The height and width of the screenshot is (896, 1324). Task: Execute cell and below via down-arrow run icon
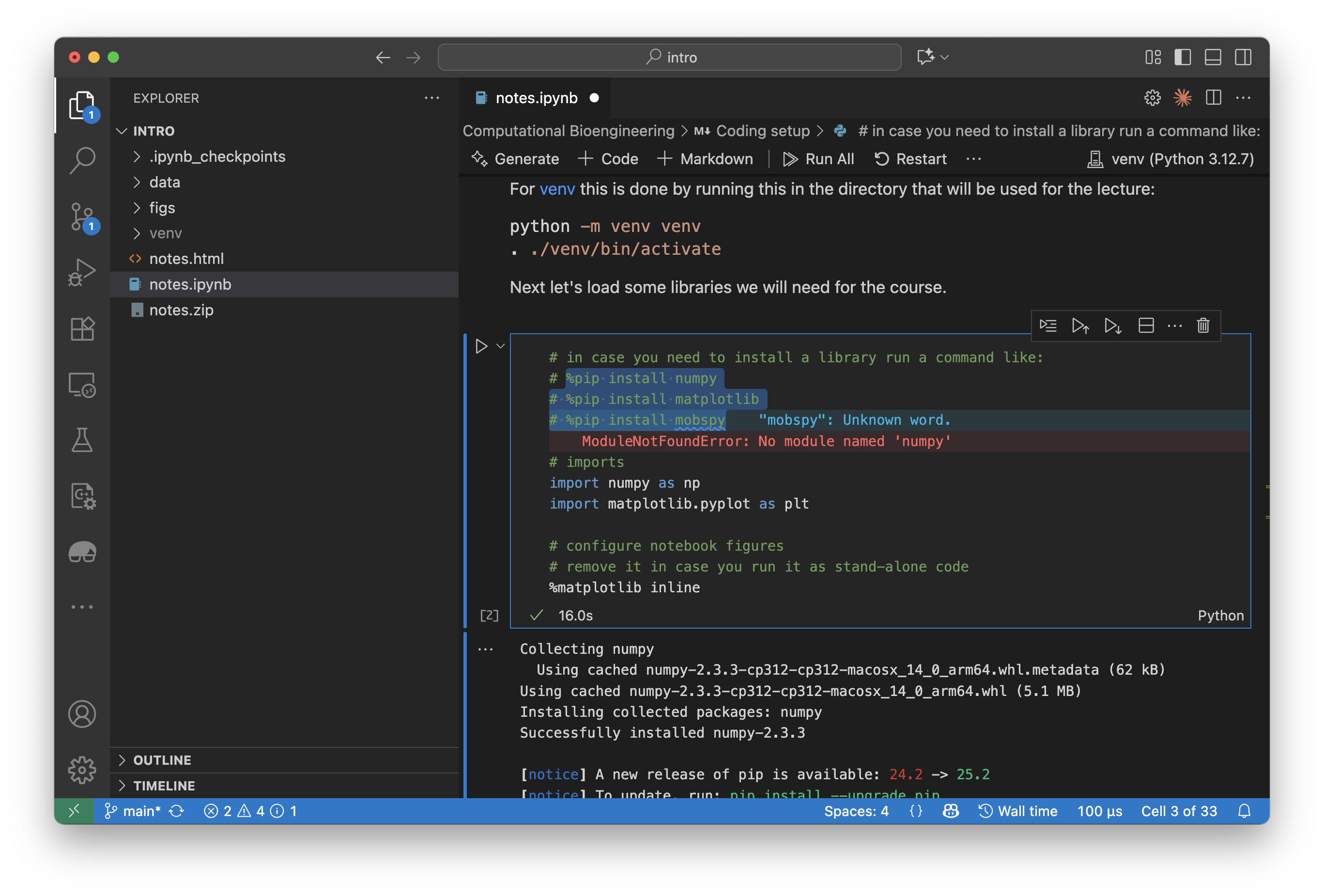pos(1113,325)
